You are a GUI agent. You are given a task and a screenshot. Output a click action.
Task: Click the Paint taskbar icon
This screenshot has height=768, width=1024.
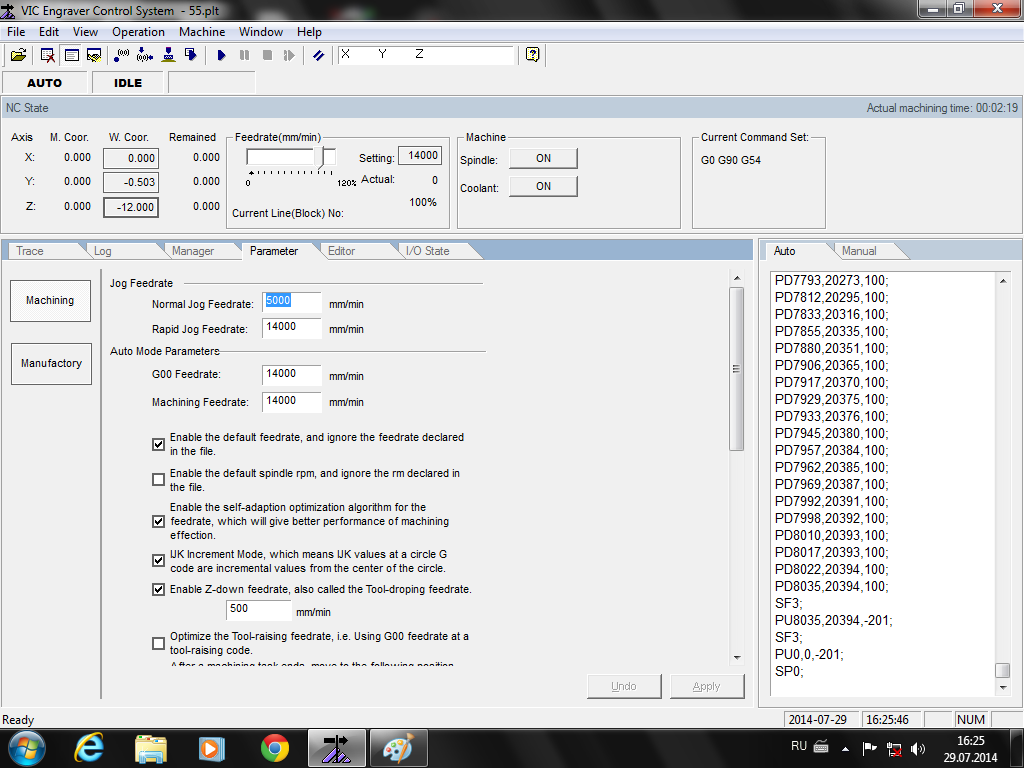(x=398, y=748)
